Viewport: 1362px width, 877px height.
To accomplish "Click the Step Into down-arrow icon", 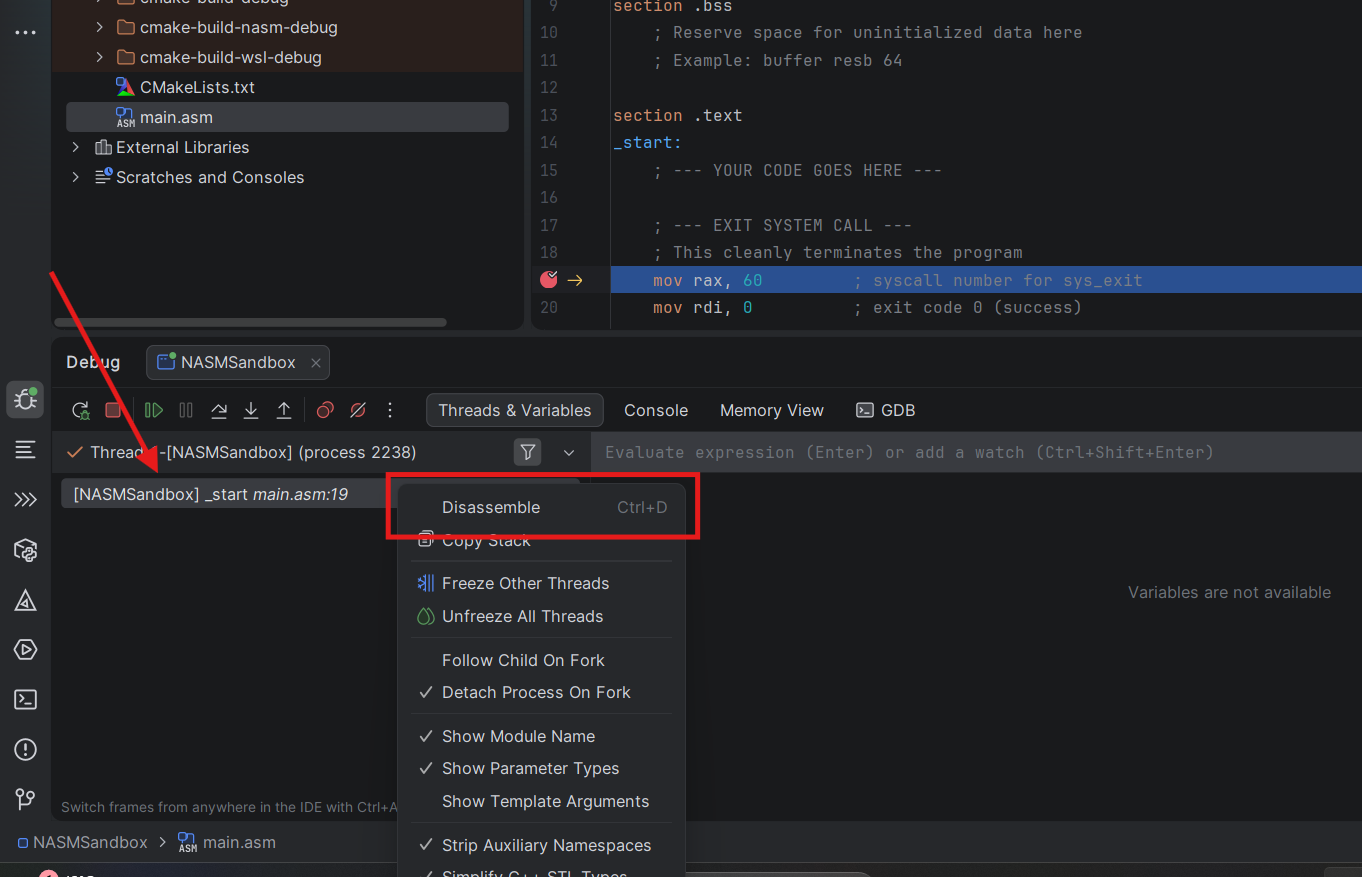I will coord(251,410).
